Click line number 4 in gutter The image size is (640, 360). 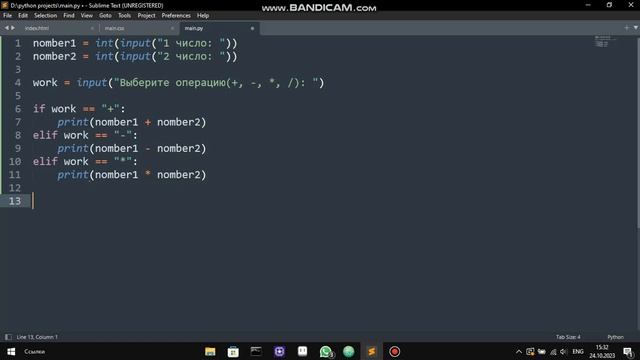[18, 82]
